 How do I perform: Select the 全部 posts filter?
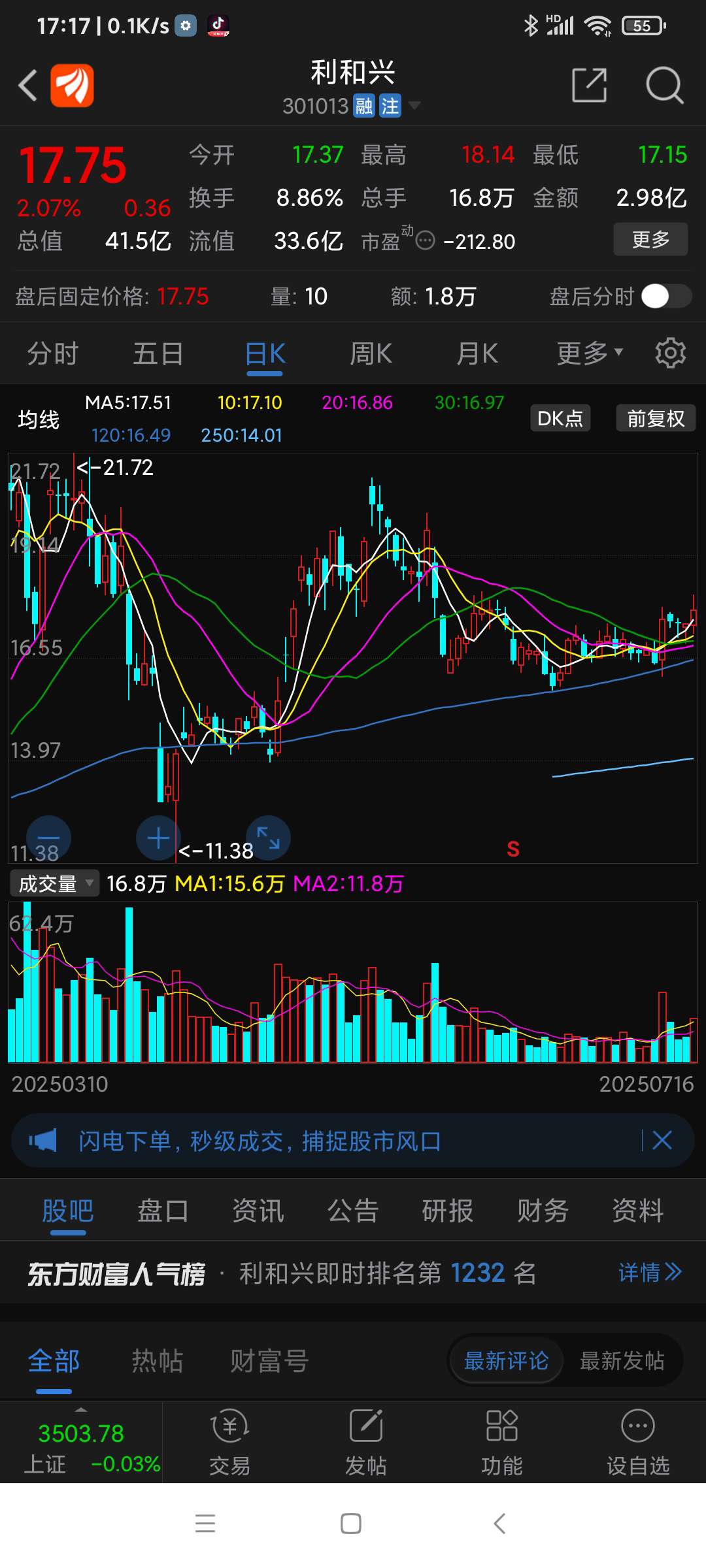(x=54, y=1362)
